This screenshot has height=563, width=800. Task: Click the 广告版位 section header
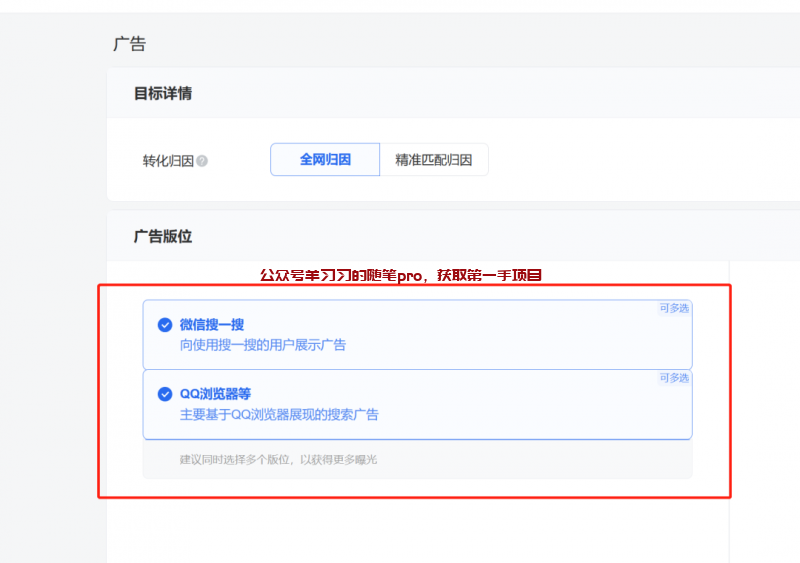[163, 236]
